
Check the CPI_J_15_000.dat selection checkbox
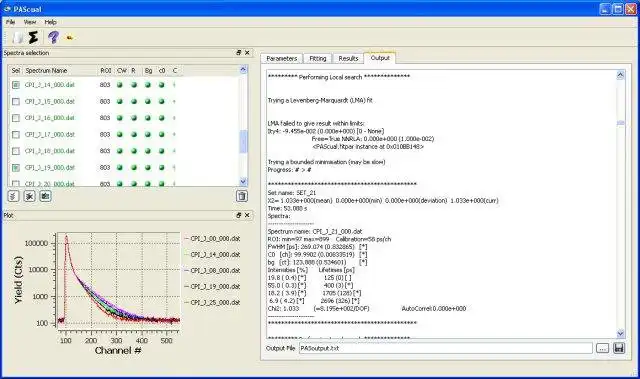tap(16, 101)
